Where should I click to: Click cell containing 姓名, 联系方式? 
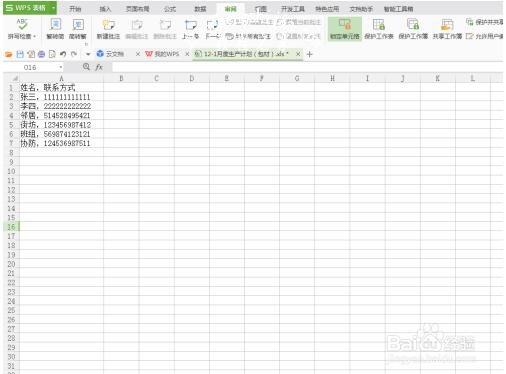tap(61, 88)
